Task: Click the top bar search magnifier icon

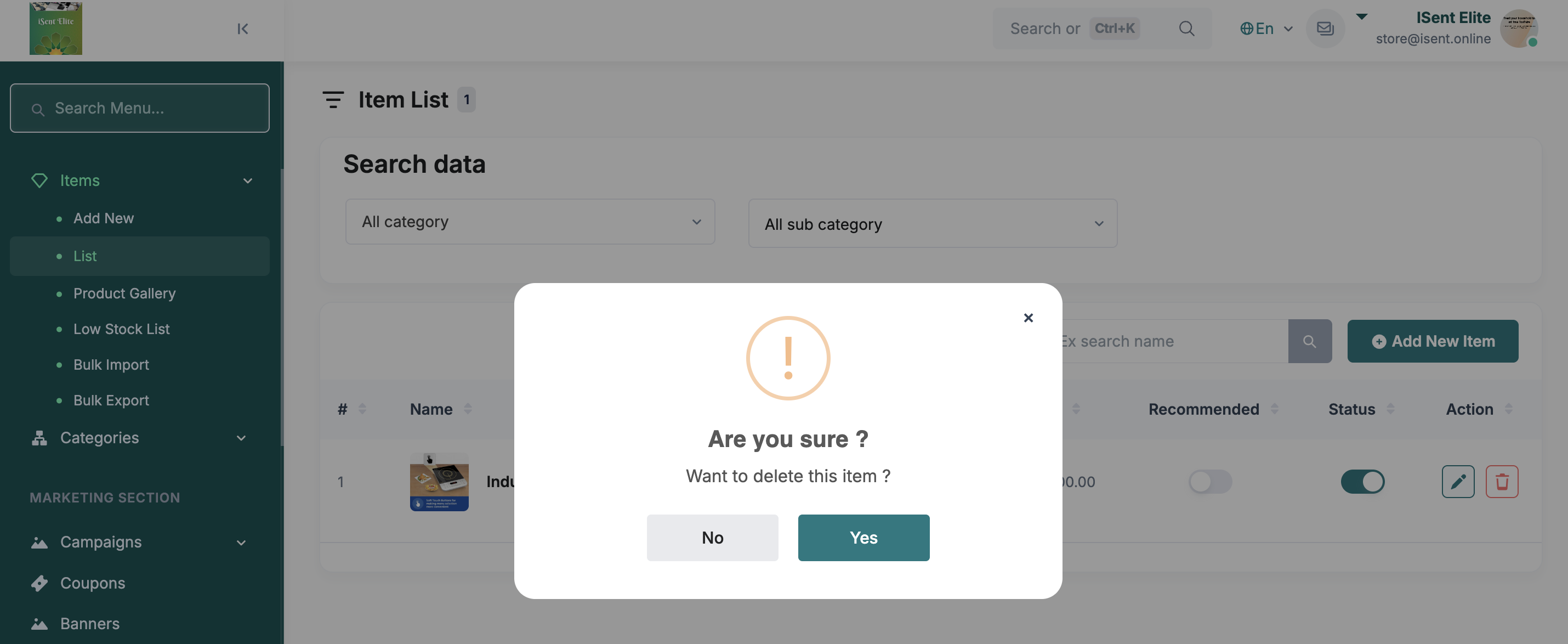Action: (1186, 29)
